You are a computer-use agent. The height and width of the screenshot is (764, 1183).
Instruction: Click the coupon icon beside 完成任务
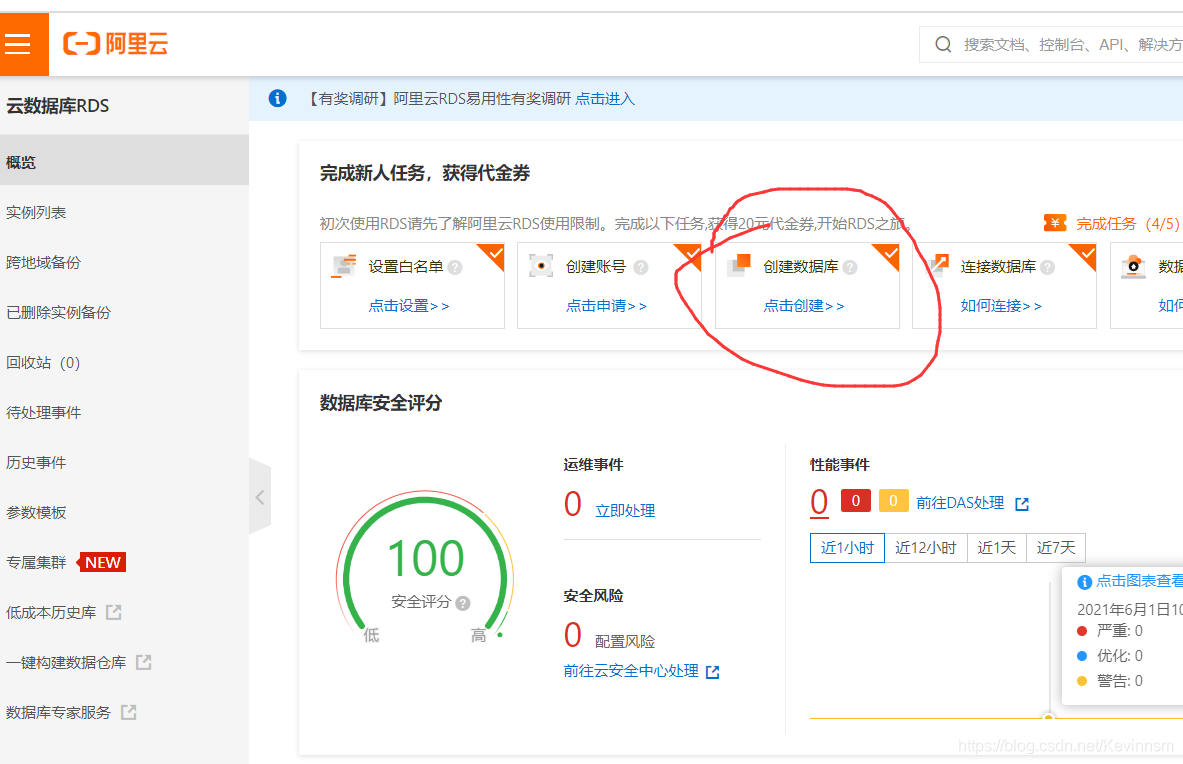click(x=1055, y=222)
